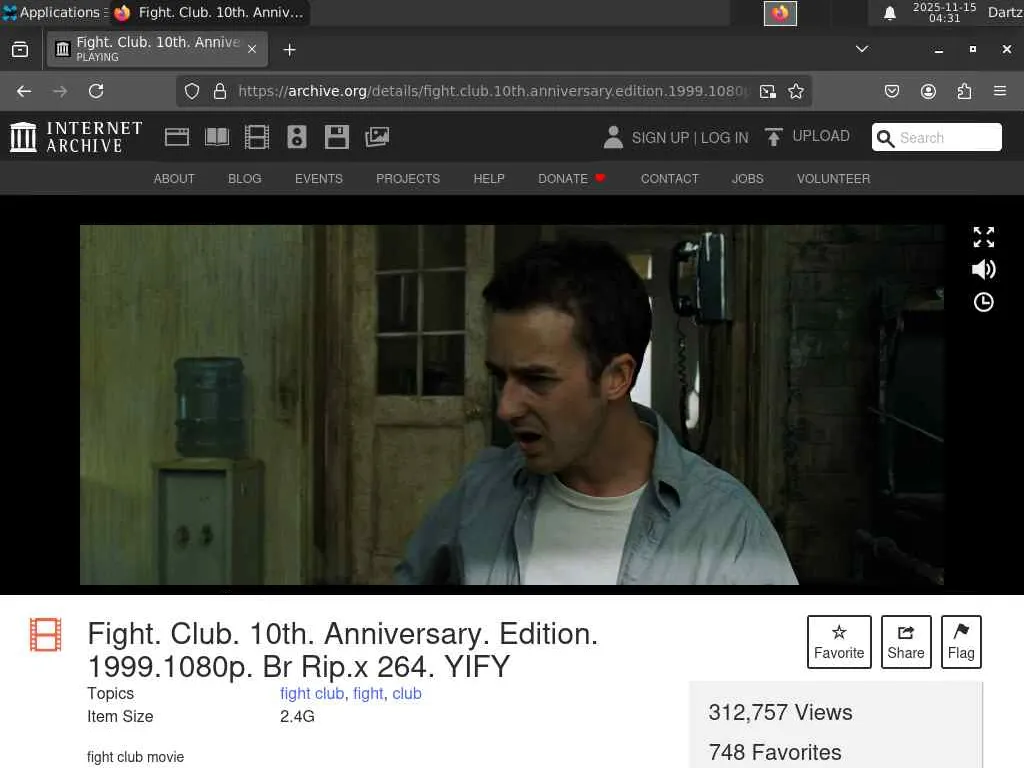Open the Texts book icon

[x=217, y=137]
